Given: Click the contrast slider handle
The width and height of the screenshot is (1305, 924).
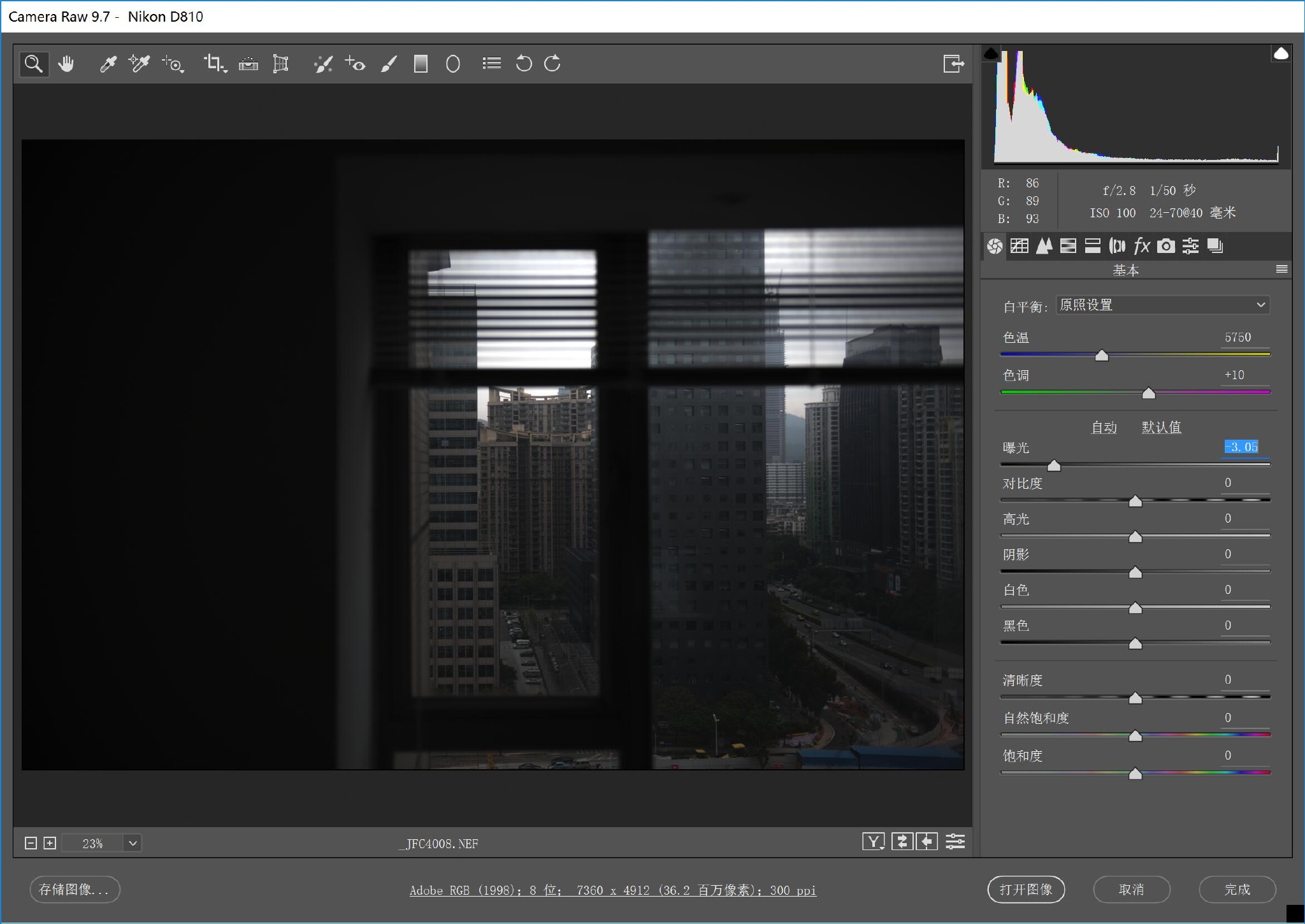Looking at the screenshot, I should coord(1136,502).
